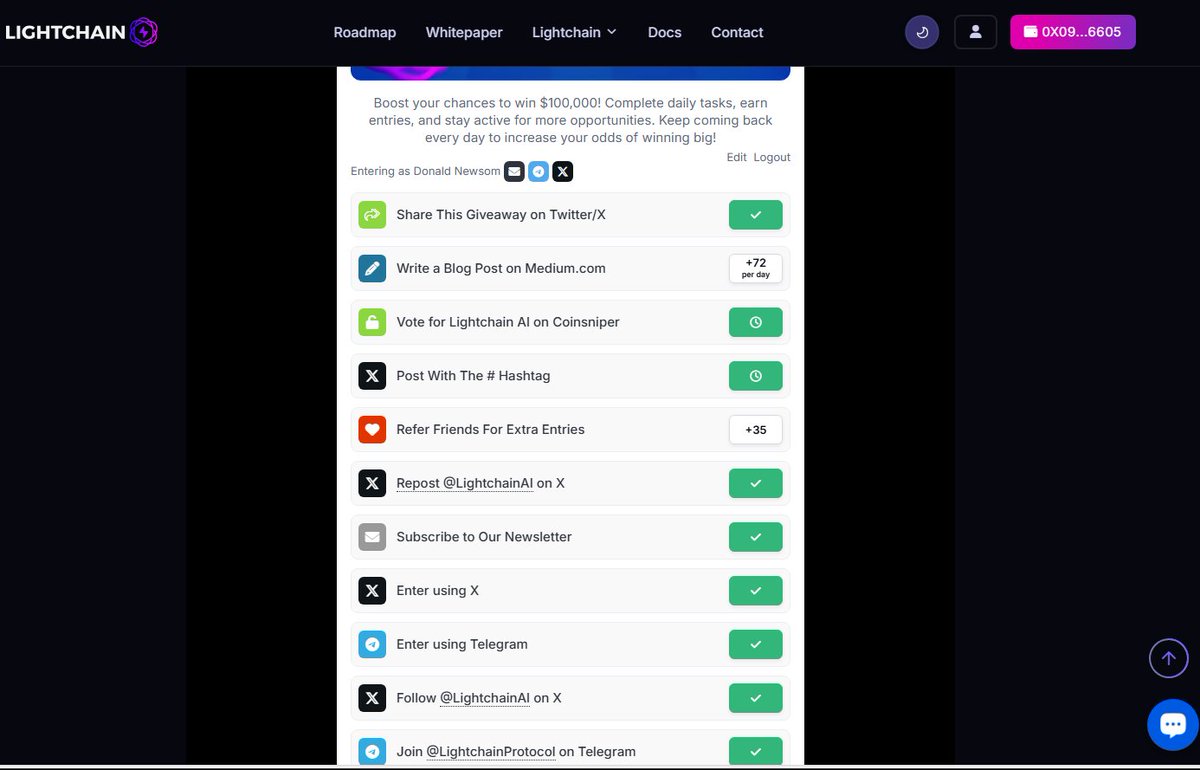This screenshot has height=770, width=1200.
Task: Click the green checkmark for Subscribe to Newsletter
Action: pos(756,537)
